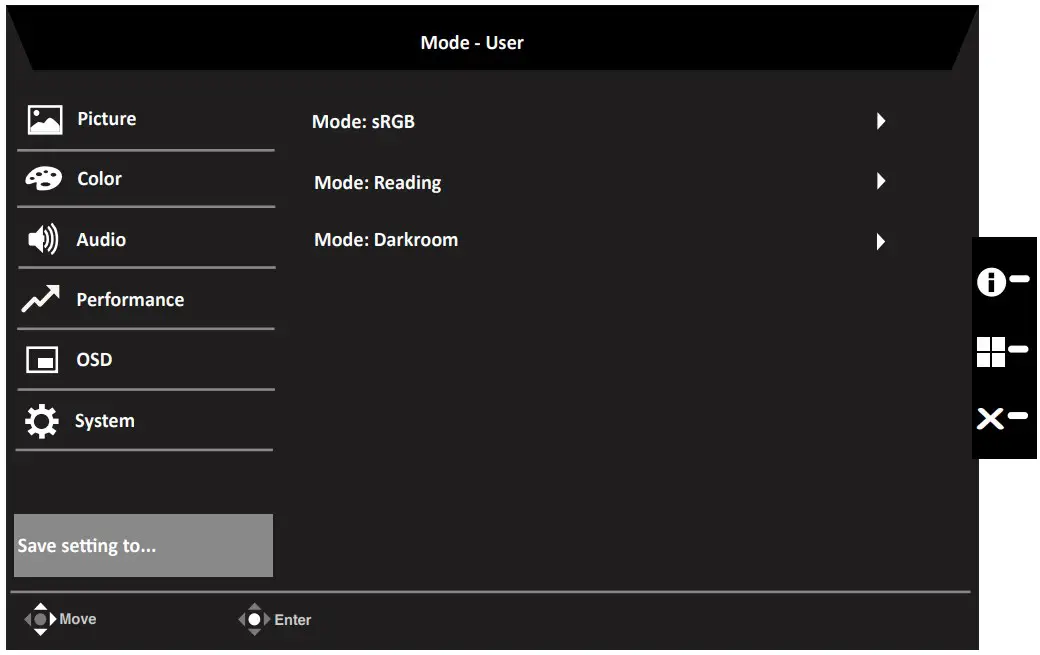The image size is (1040, 655).
Task: Select the Performance graph icon
Action: (x=41, y=299)
